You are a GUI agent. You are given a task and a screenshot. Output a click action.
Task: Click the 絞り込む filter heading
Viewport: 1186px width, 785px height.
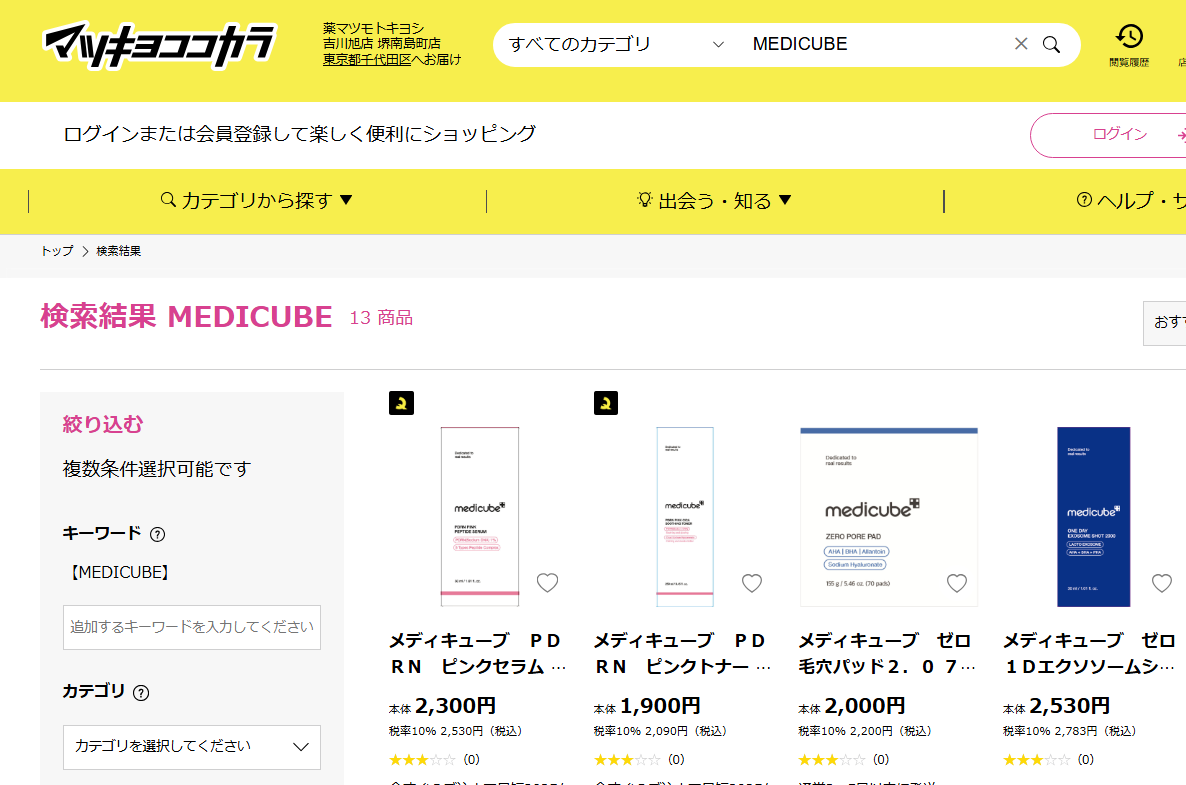point(103,424)
